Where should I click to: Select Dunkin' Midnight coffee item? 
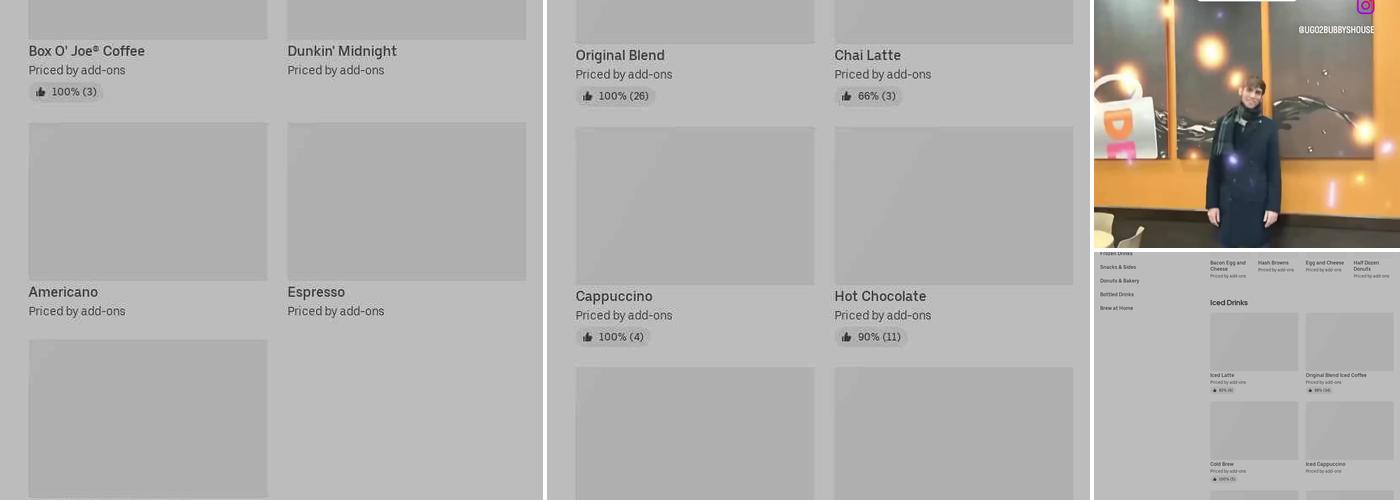[x=342, y=51]
